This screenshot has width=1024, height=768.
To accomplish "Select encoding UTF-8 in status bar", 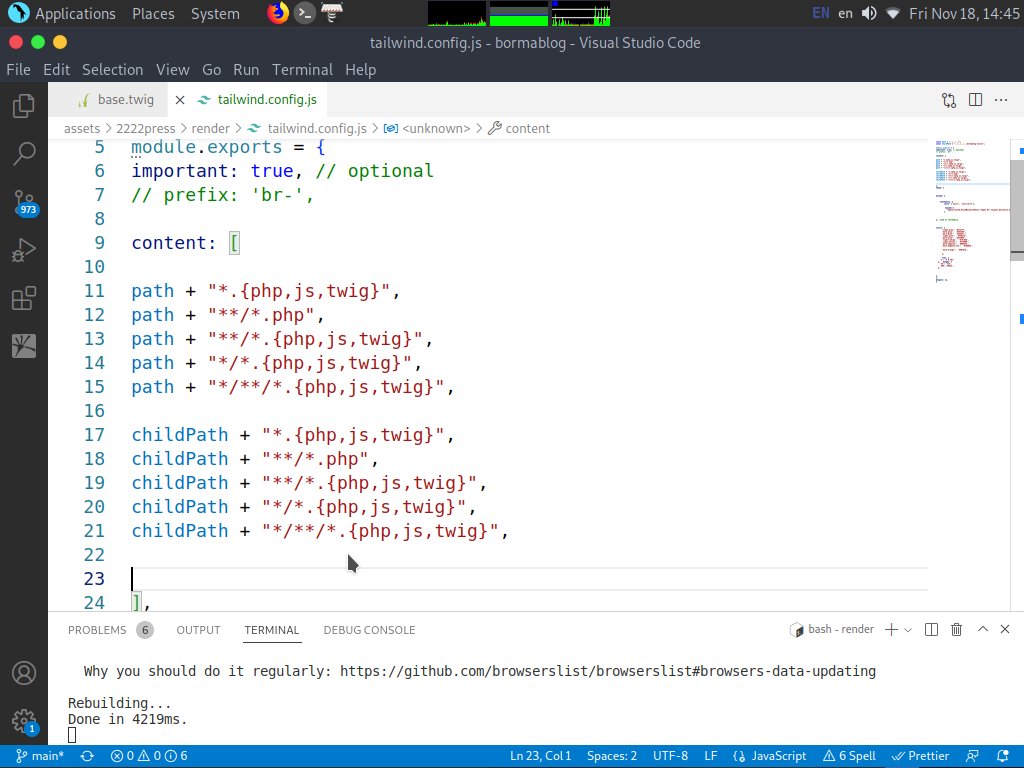I will coord(671,756).
